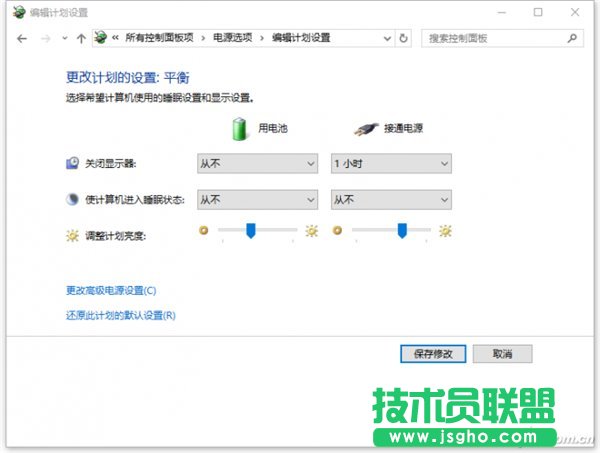This screenshot has height=453, width=600.
Task: Open the plugged-in sleep state dropdown
Action: click(x=391, y=199)
